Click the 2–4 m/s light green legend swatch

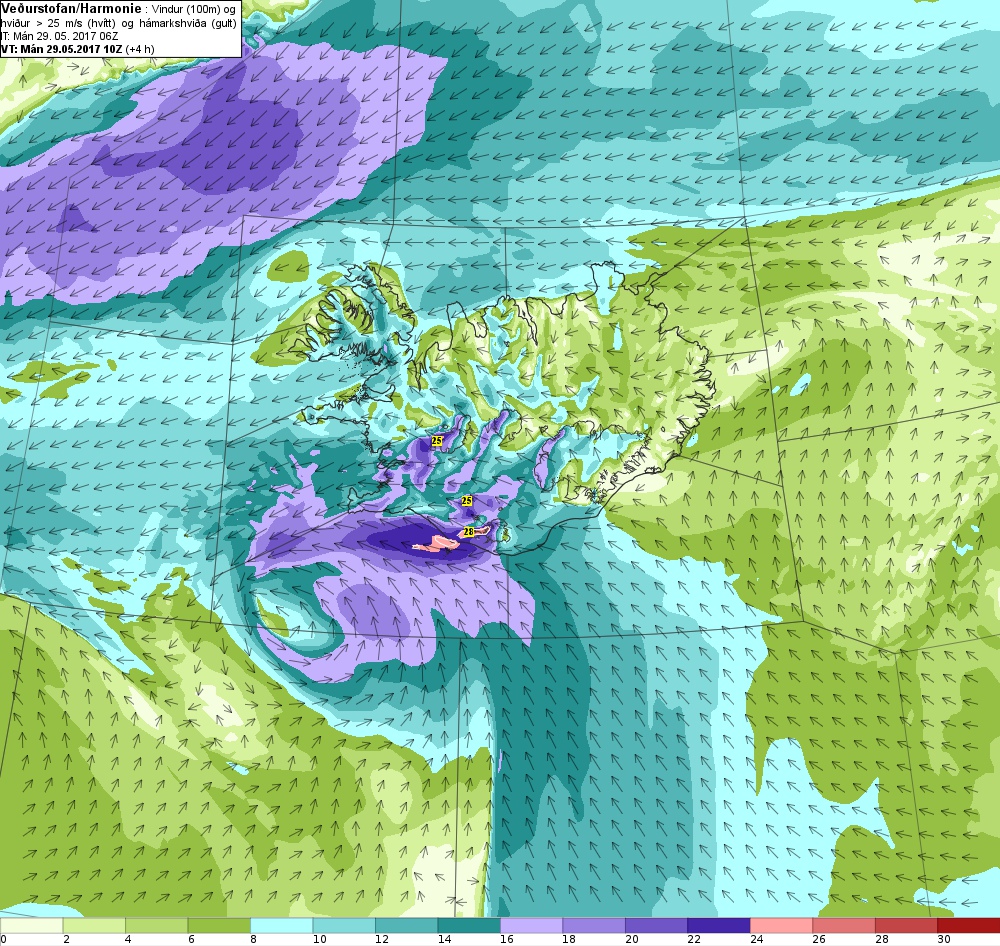pyautogui.click(x=94, y=925)
